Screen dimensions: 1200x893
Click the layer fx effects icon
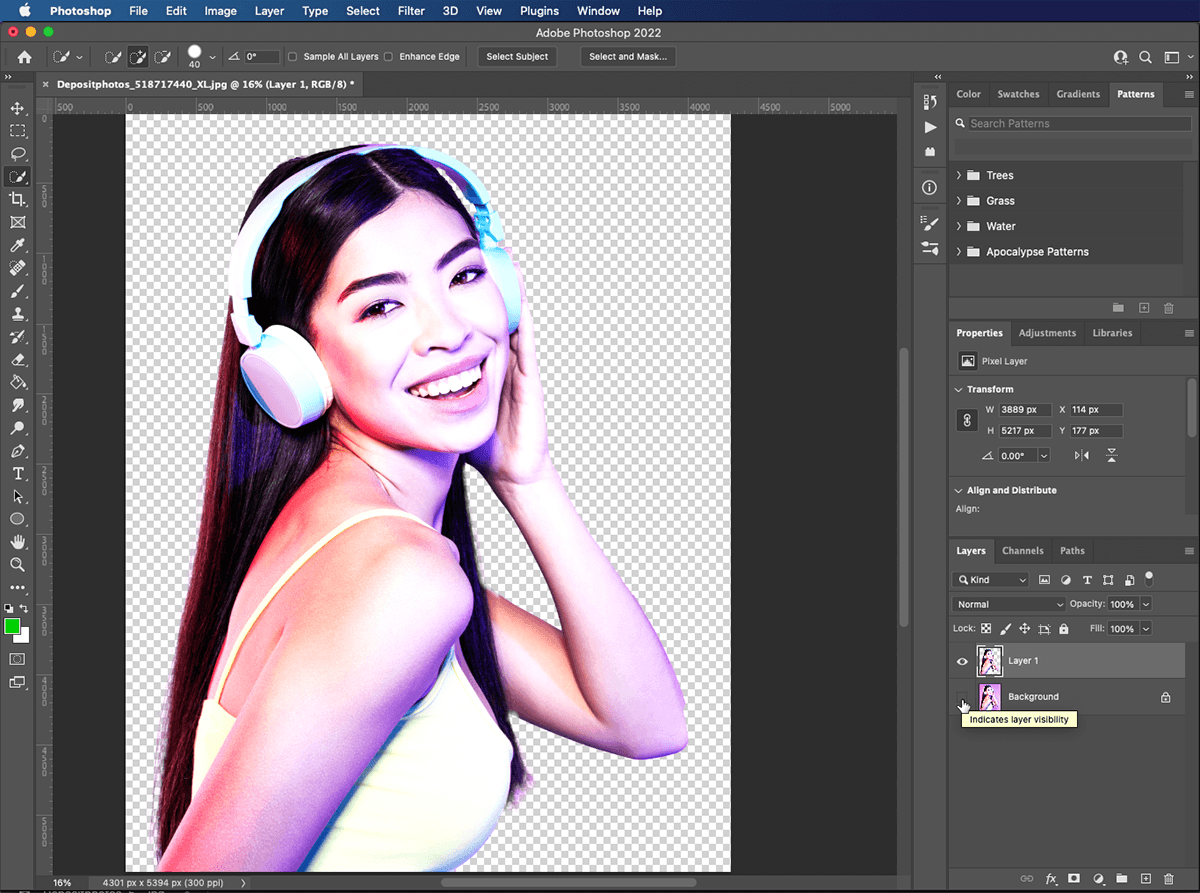pos(1051,879)
